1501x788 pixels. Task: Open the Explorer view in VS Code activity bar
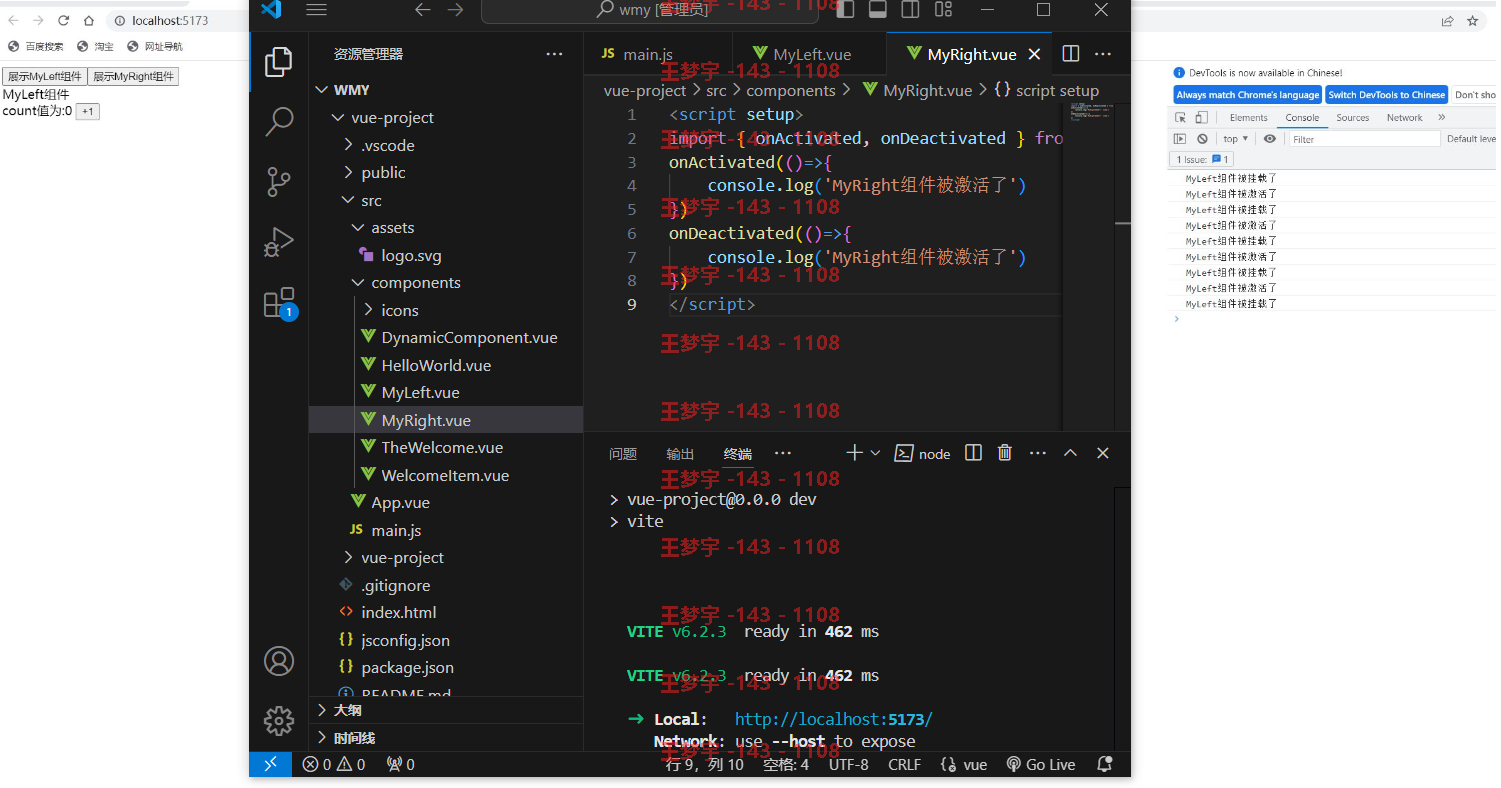pyautogui.click(x=278, y=62)
